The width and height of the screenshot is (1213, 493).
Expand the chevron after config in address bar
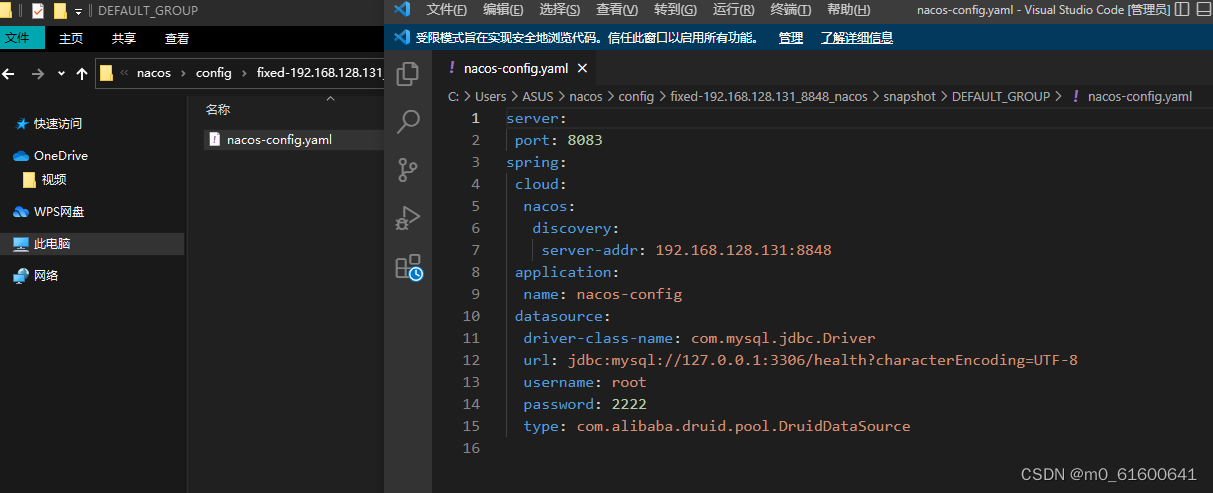pos(244,73)
